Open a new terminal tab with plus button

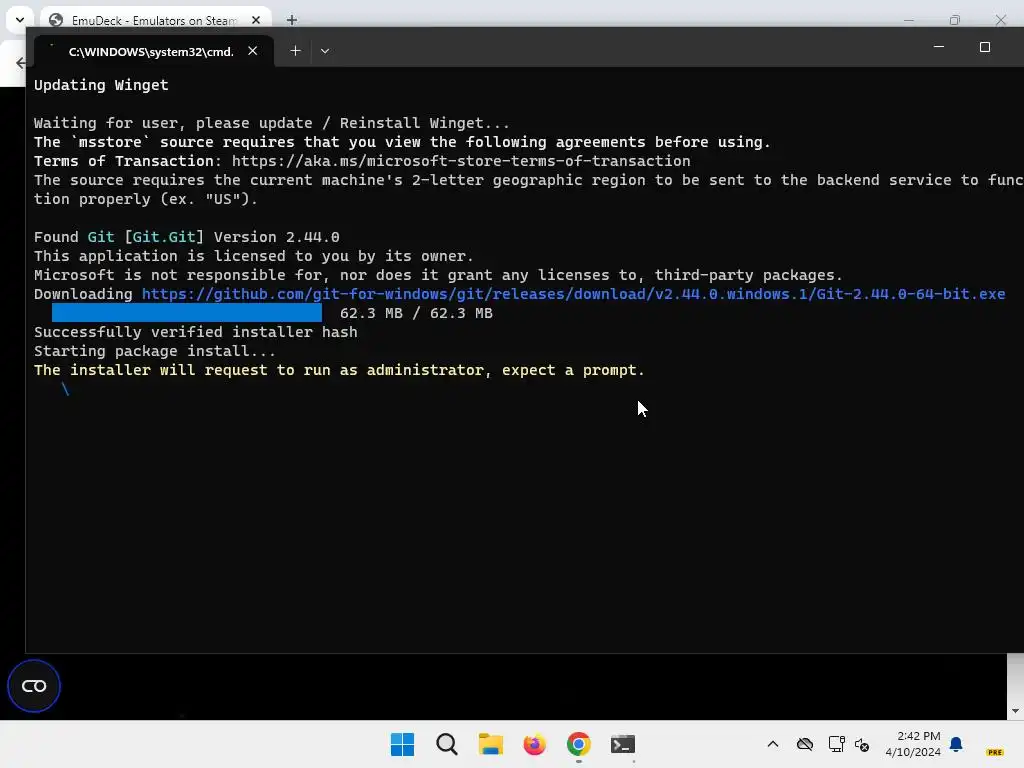pos(295,51)
